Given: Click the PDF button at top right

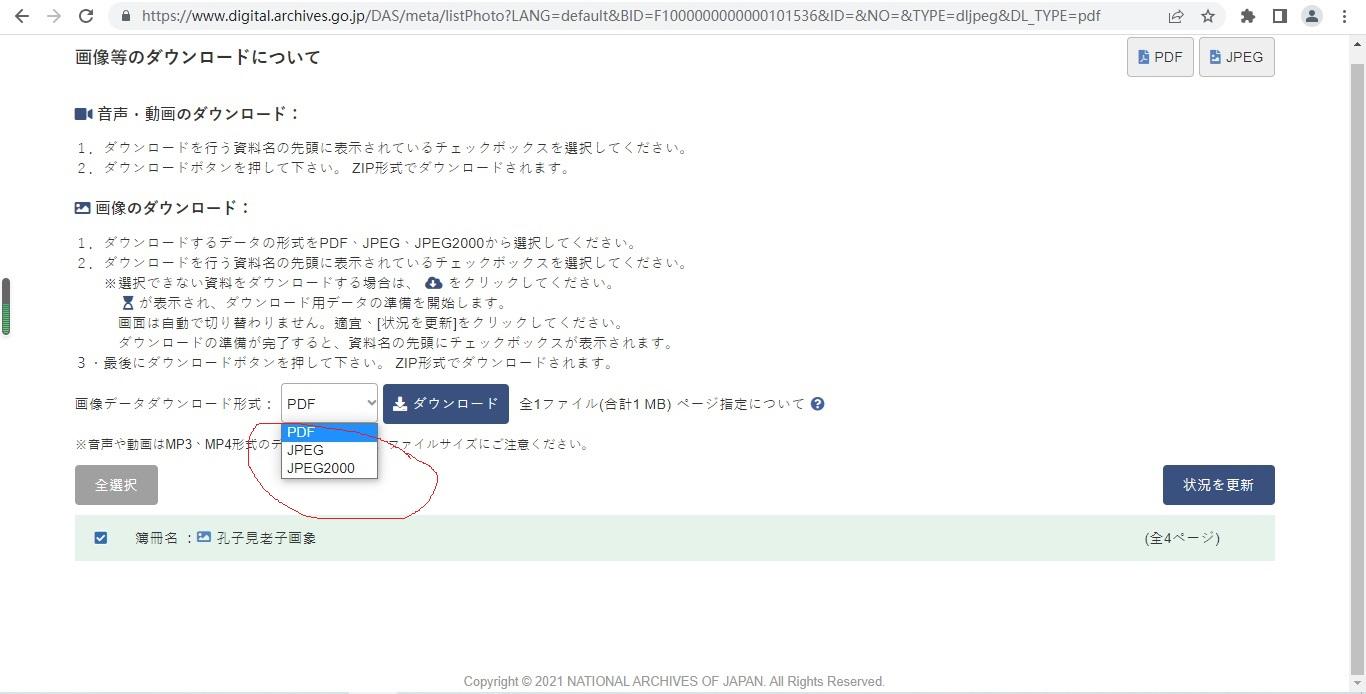Looking at the screenshot, I should click(x=1160, y=57).
